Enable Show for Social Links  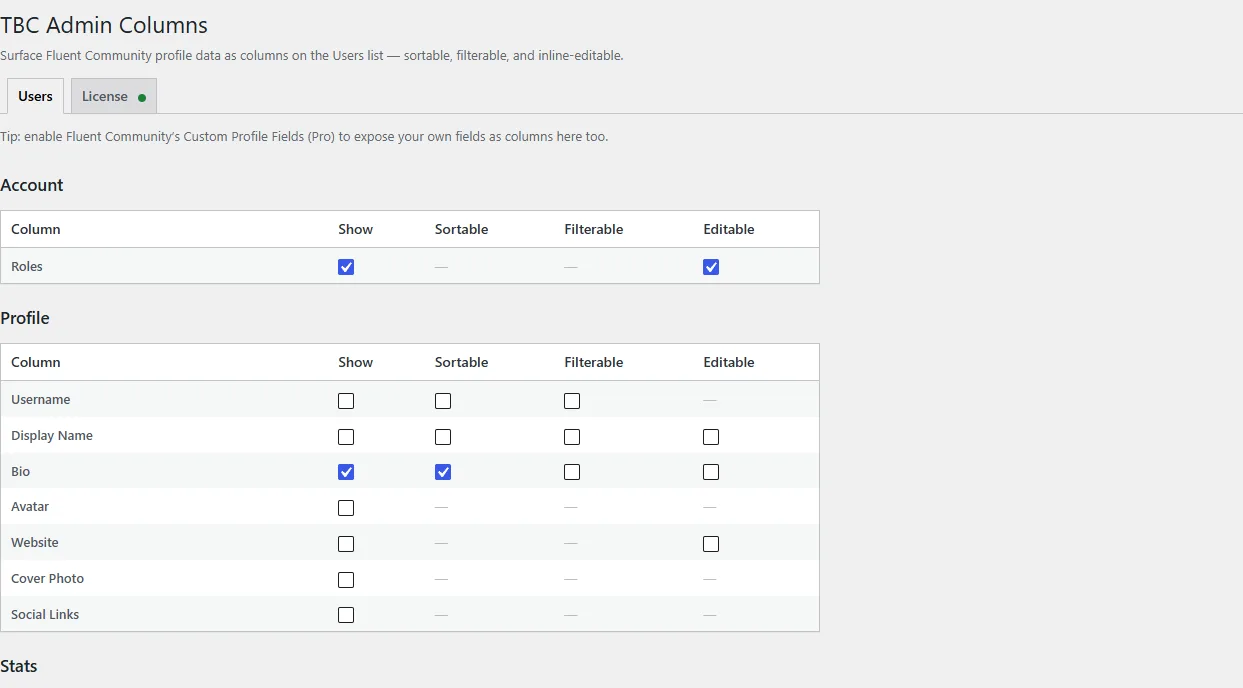pyautogui.click(x=346, y=615)
